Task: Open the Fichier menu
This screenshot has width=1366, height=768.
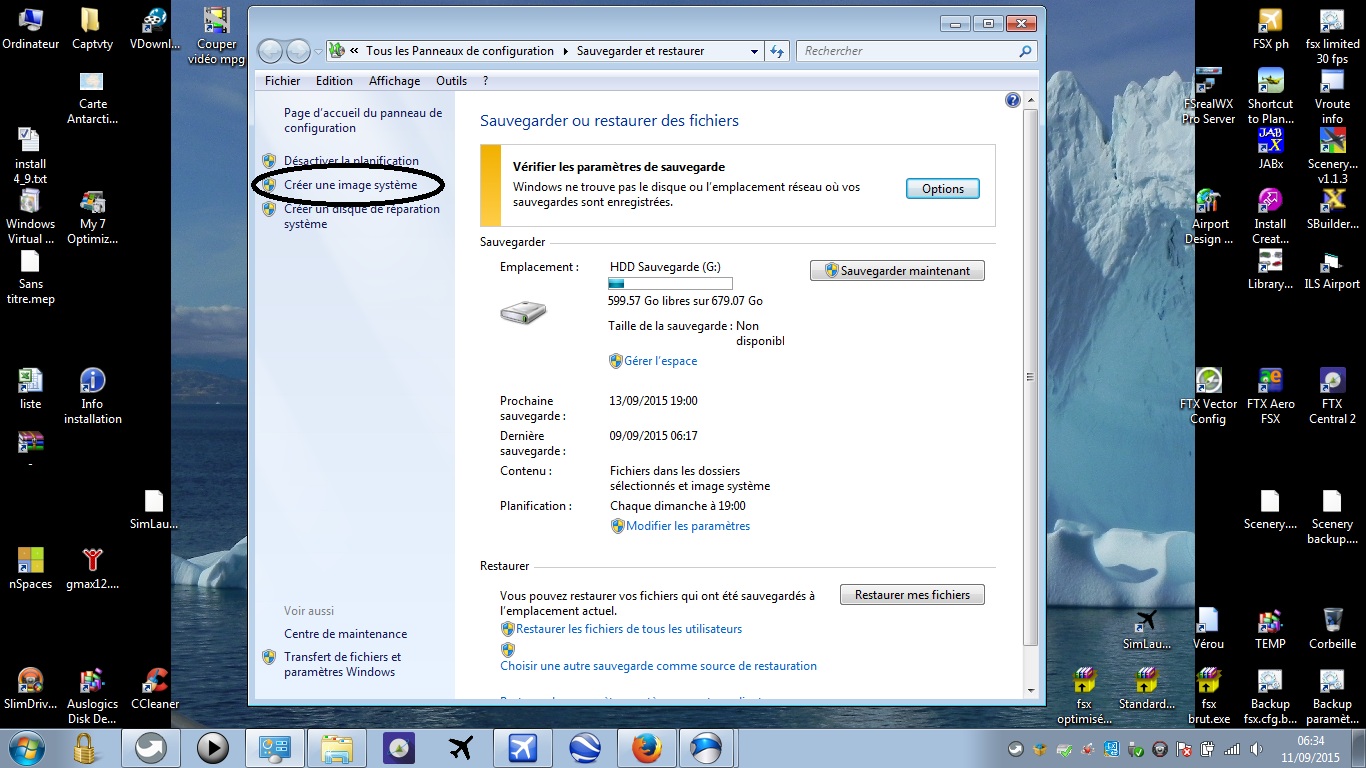Action: 282,81
